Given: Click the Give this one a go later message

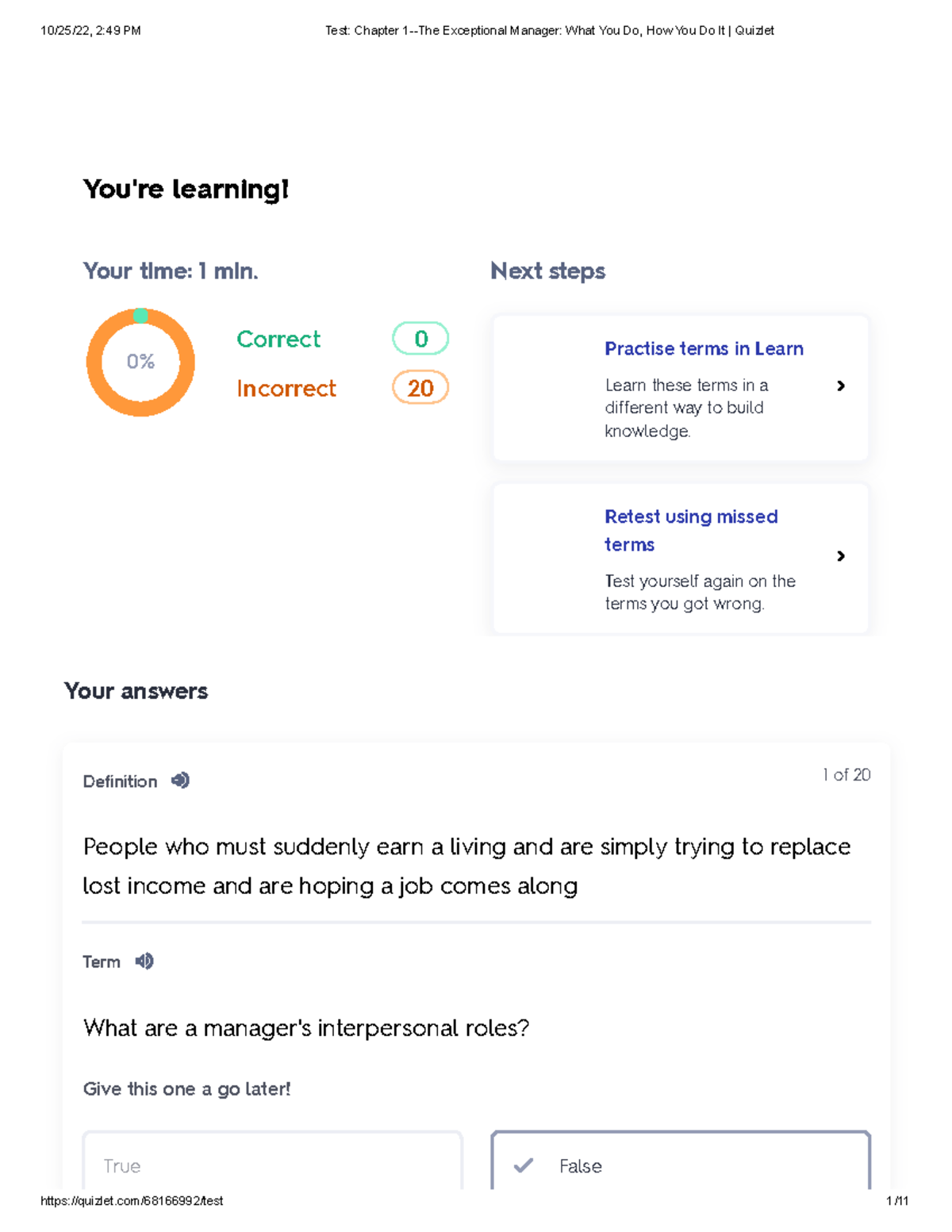Looking at the screenshot, I should coord(186,1089).
